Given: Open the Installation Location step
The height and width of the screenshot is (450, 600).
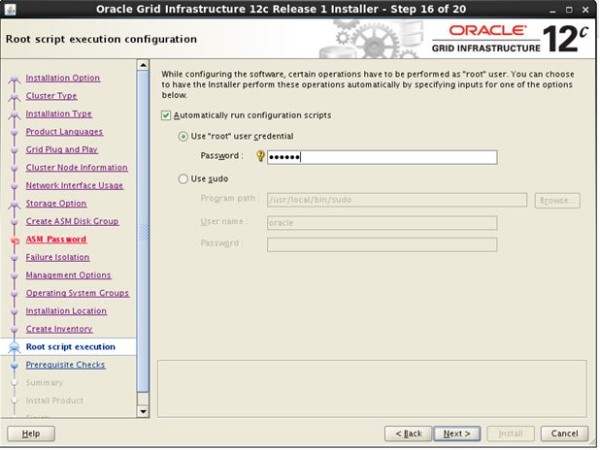Looking at the screenshot, I should [66, 311].
